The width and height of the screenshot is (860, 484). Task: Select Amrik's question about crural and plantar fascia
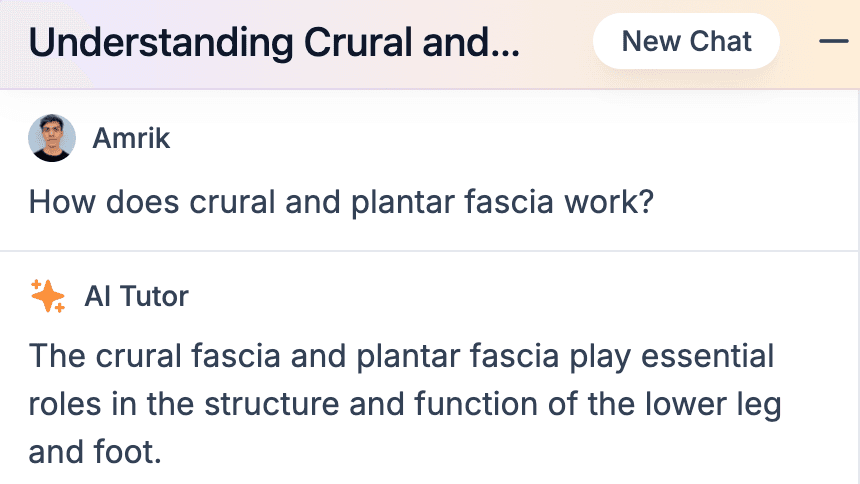coord(341,202)
